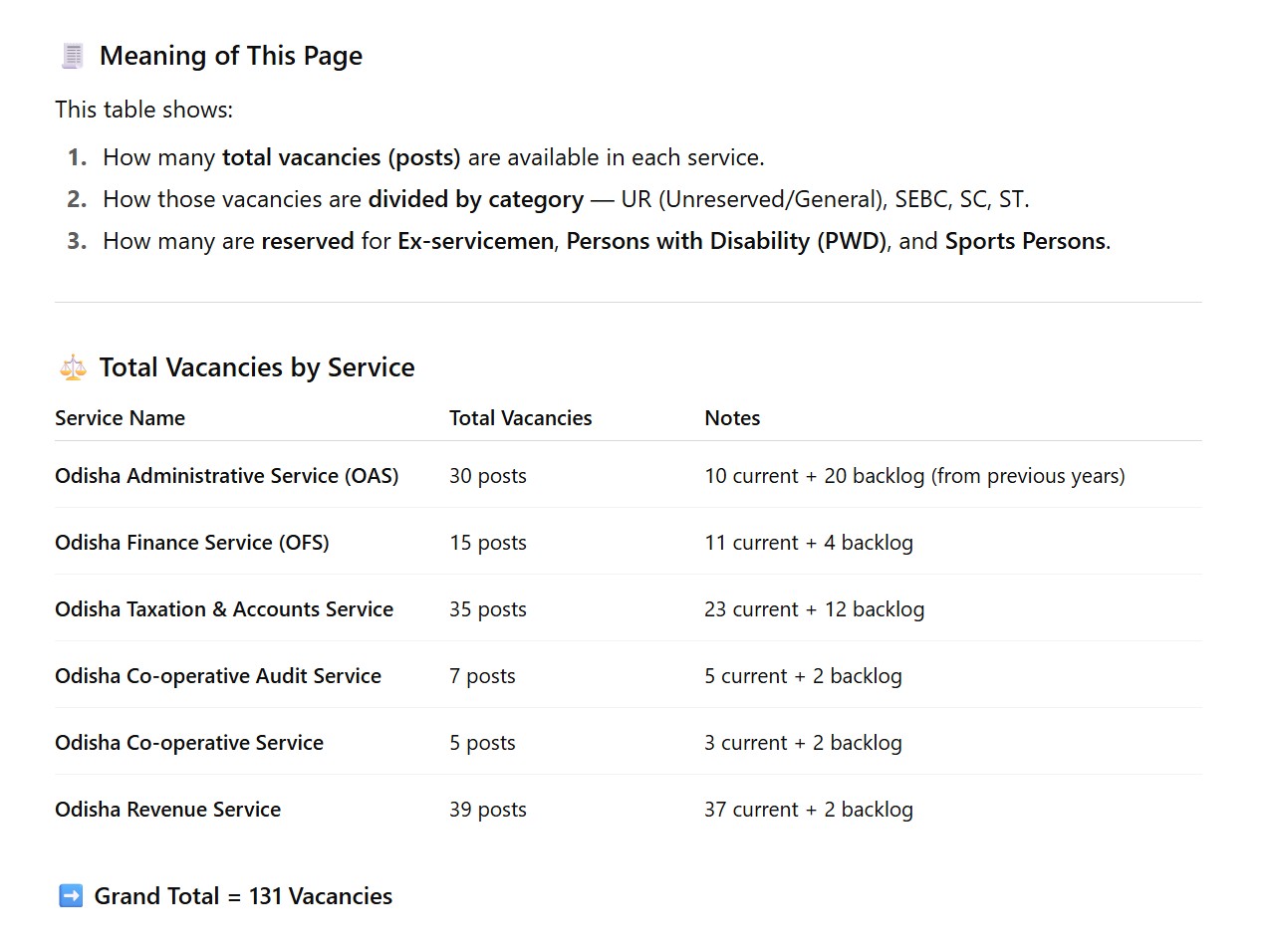Click the 30 posts cell
This screenshot has height=952, width=1270.
click(x=487, y=476)
